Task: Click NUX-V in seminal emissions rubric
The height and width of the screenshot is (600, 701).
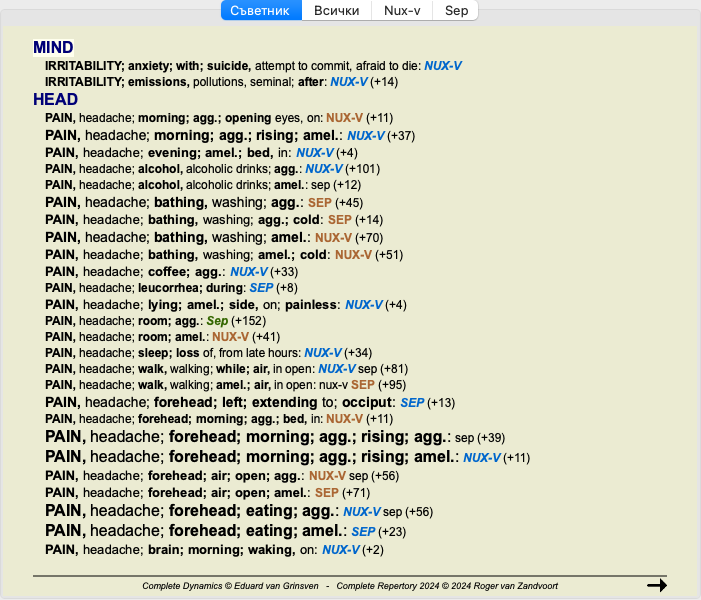Action: [349, 82]
